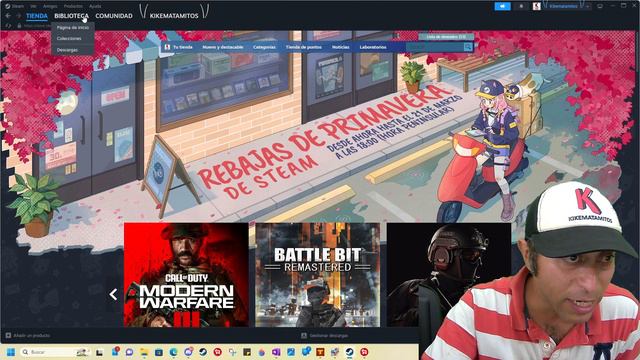Open the Amigos menu

(50, 6)
